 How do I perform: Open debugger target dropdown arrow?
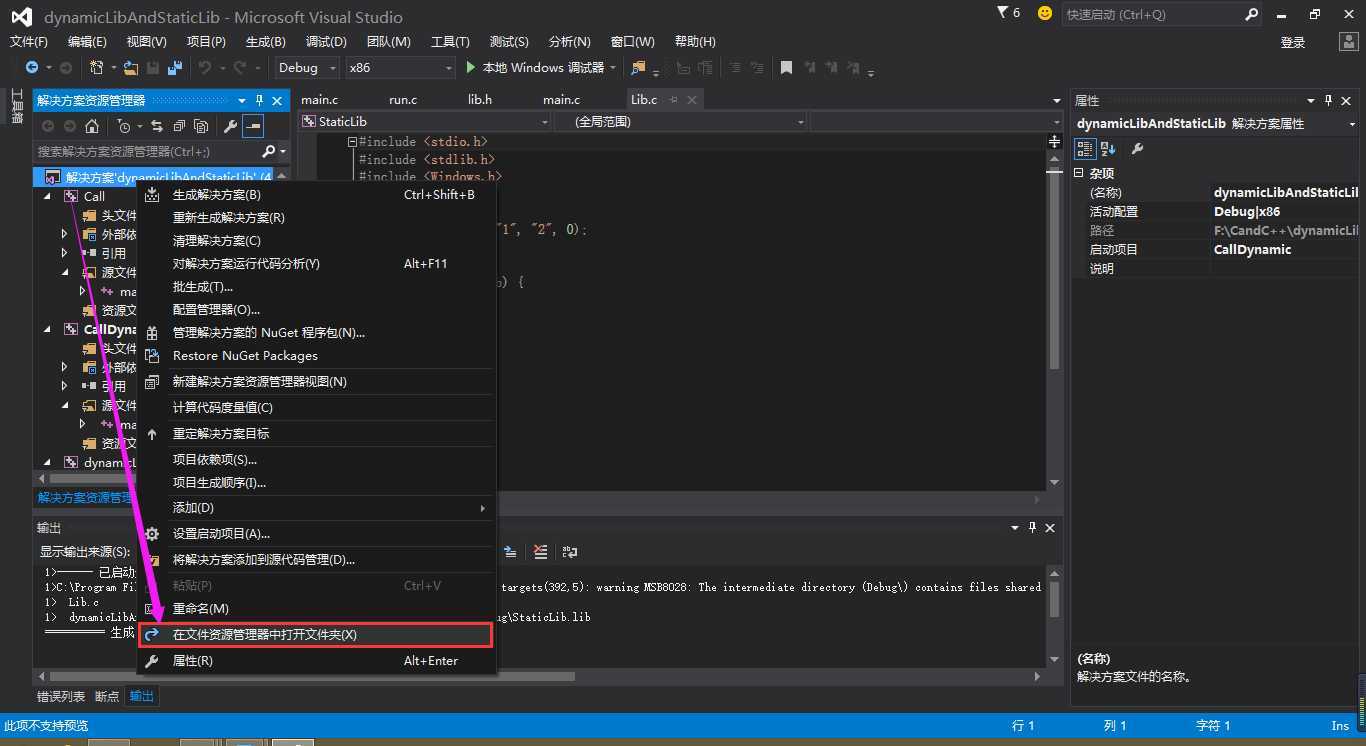point(612,68)
